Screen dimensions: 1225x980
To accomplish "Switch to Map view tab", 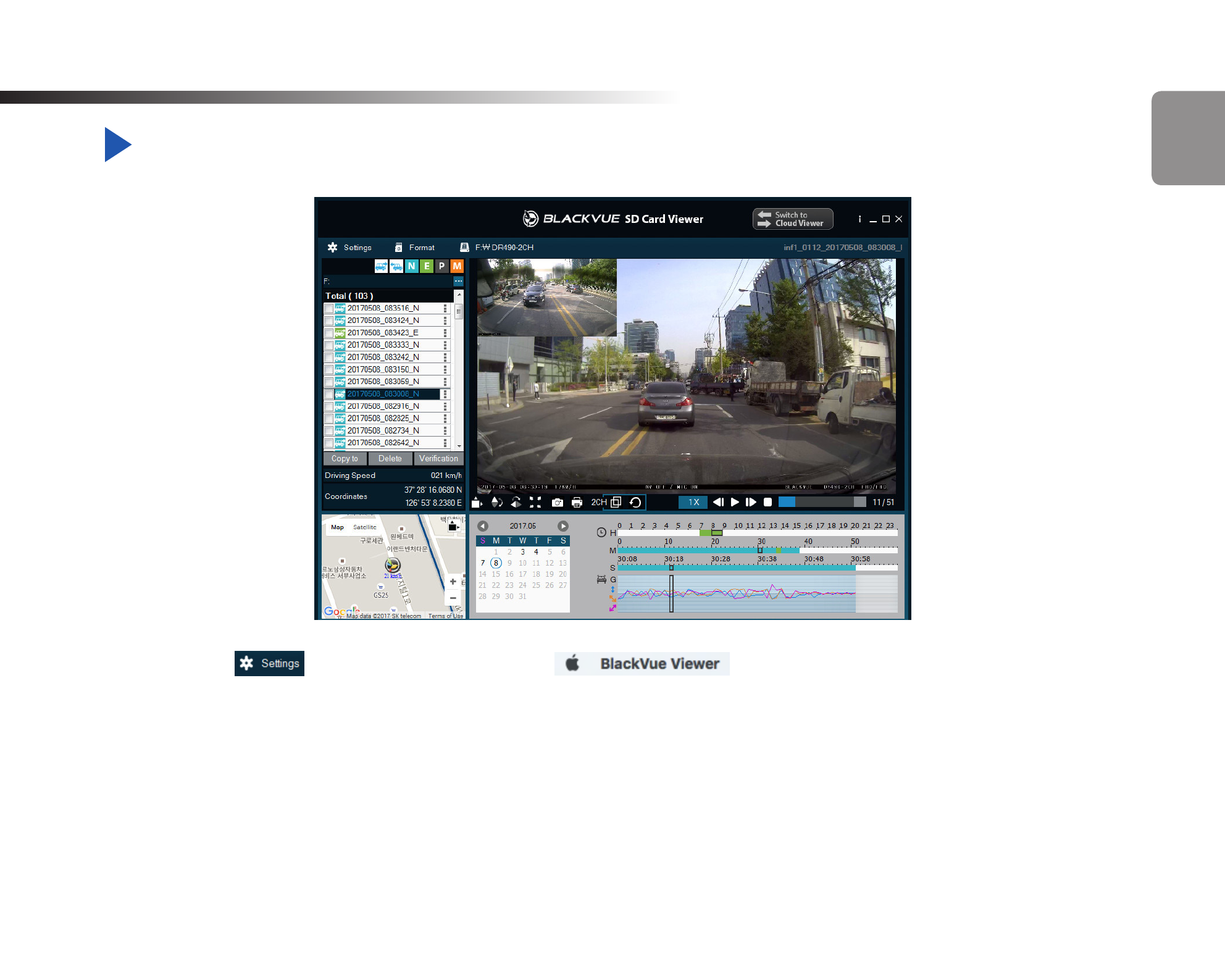I will [x=337, y=527].
